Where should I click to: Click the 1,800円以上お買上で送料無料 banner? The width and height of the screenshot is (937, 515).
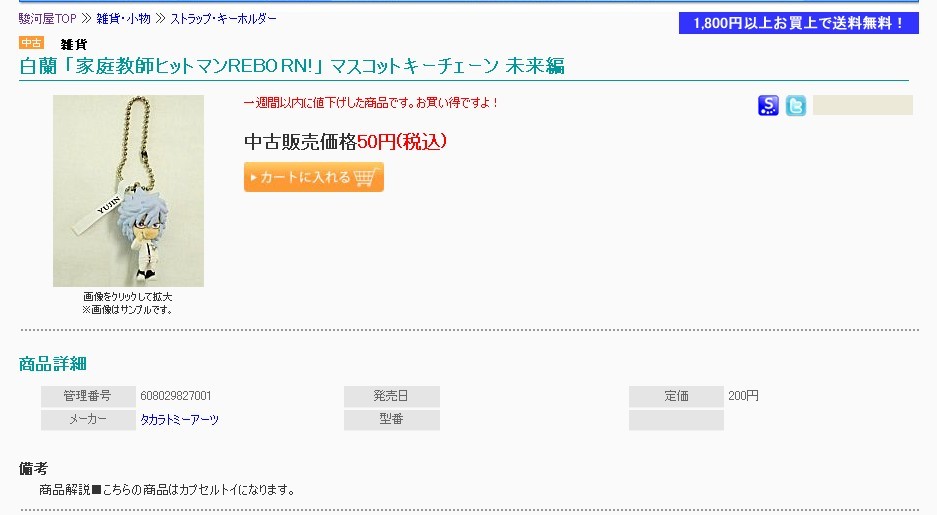coord(798,23)
